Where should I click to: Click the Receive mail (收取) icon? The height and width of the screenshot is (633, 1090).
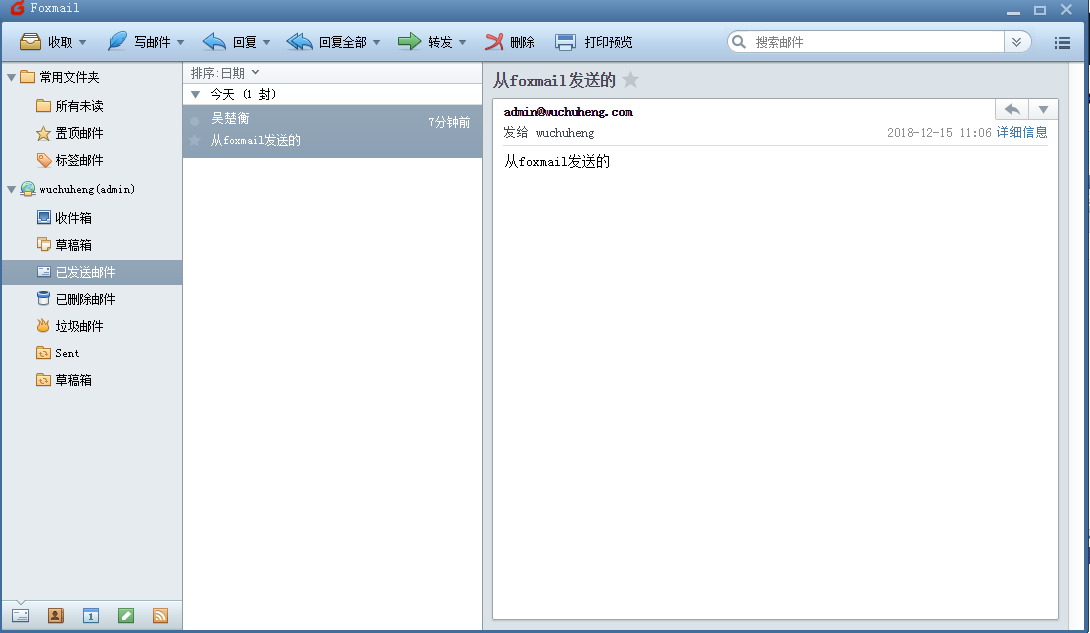tap(31, 42)
